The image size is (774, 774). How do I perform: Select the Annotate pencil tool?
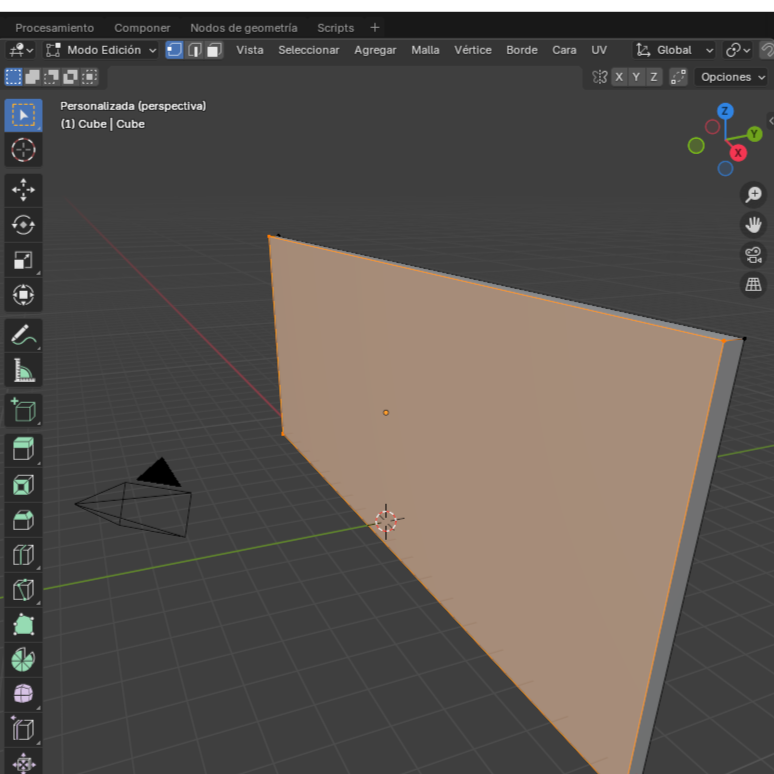tap(23, 335)
